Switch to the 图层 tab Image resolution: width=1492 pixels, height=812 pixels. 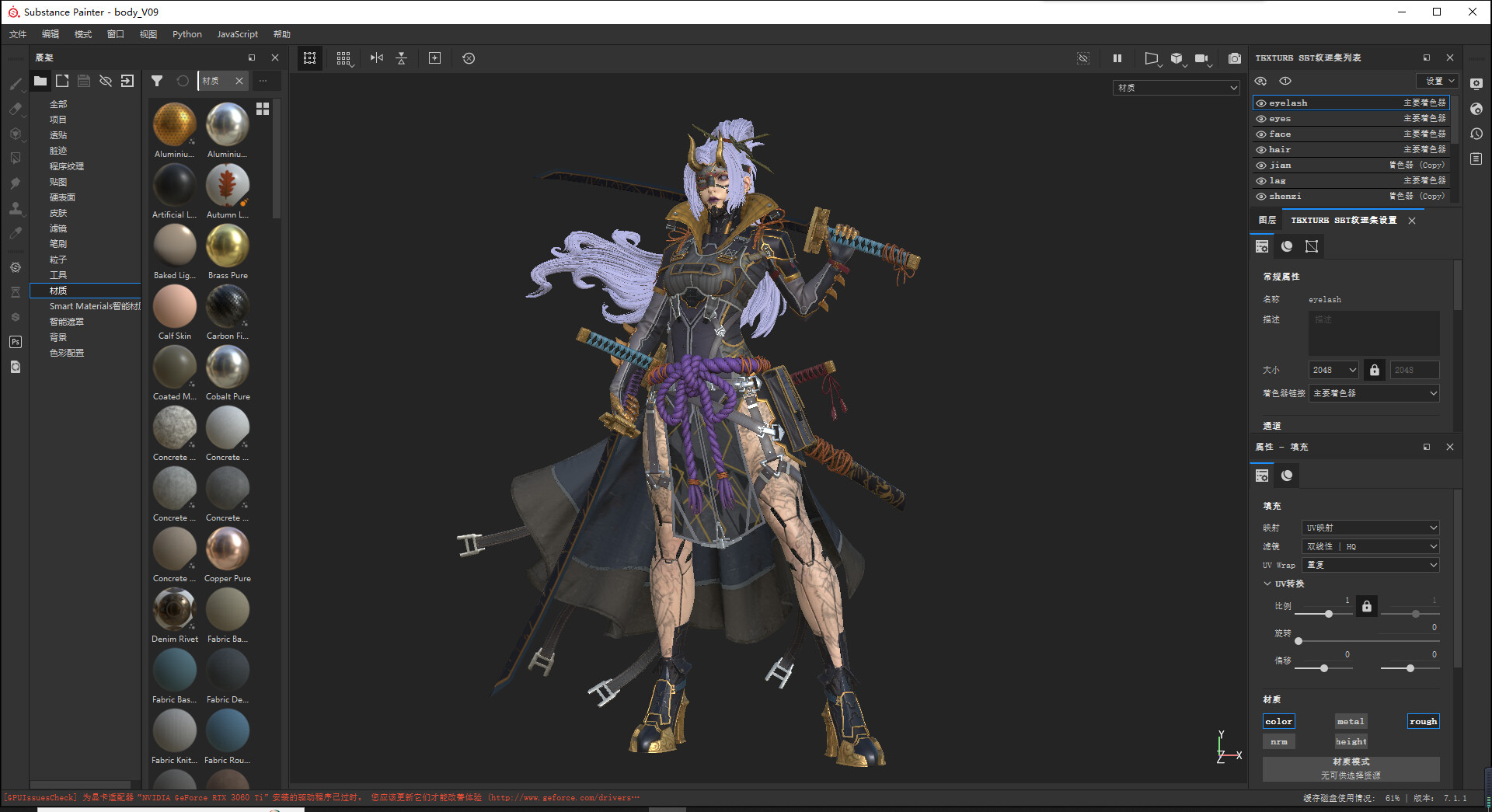coord(1269,221)
